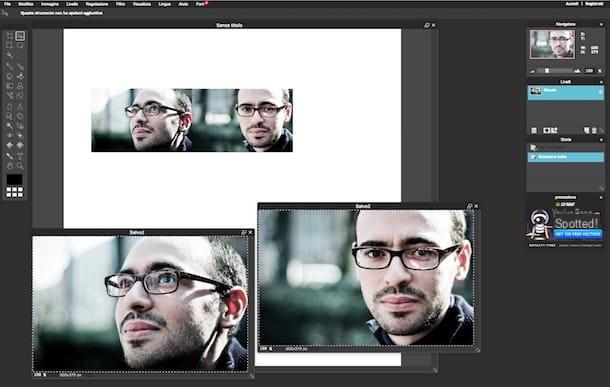This screenshot has width=610, height=387.
Task: Open the Regolazione menu
Action: coord(97,4)
